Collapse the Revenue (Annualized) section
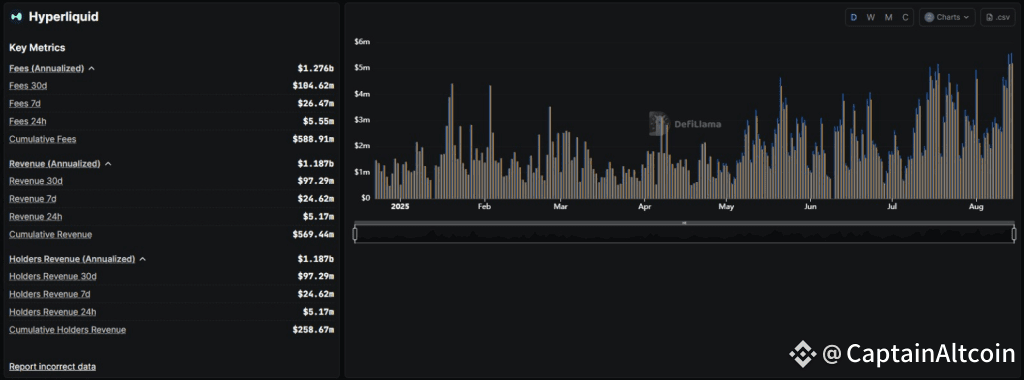Screen dimensions: 1024x380 point(108,164)
